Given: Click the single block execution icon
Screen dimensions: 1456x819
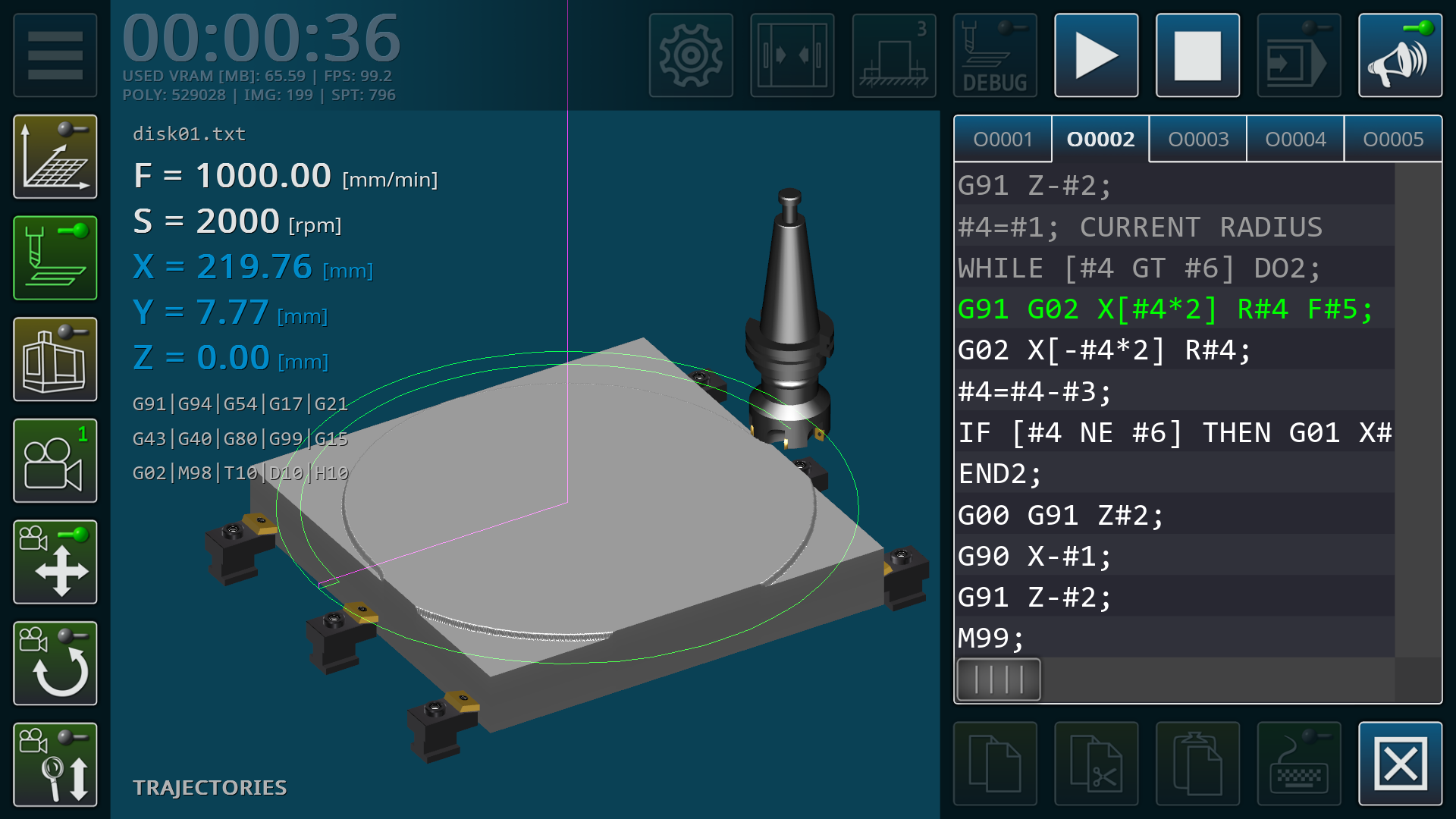Looking at the screenshot, I should tap(1298, 55).
